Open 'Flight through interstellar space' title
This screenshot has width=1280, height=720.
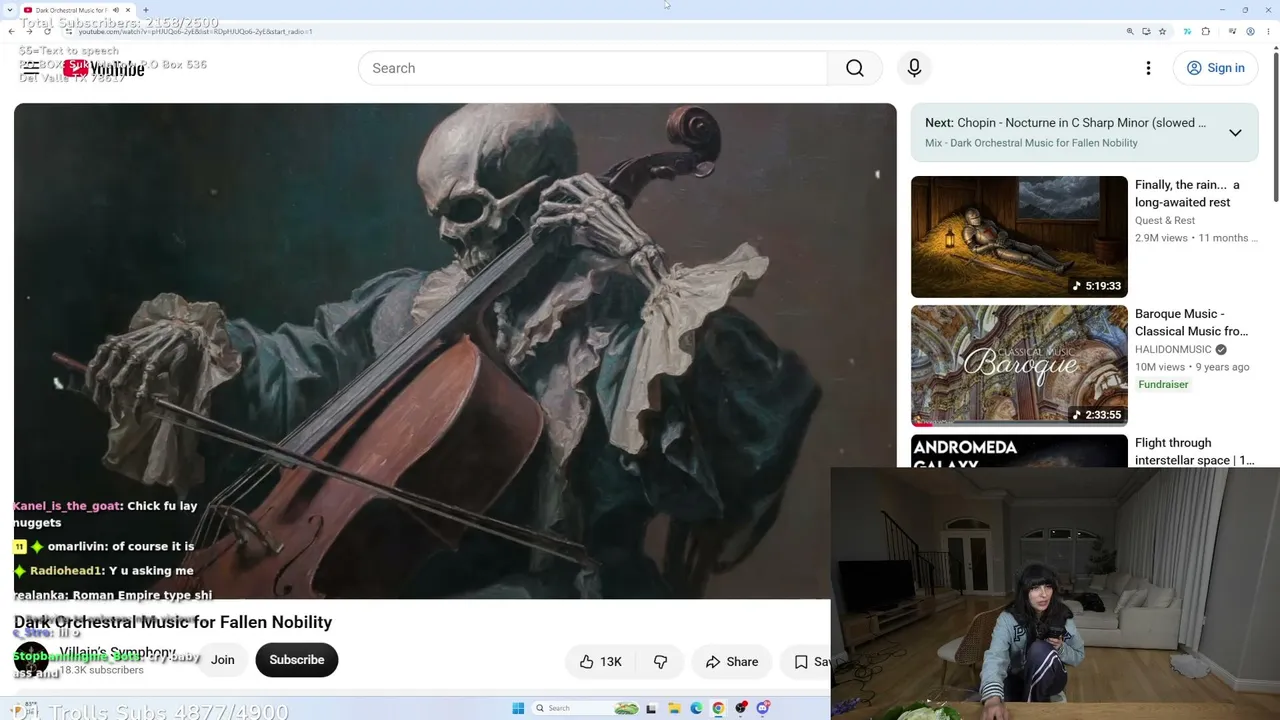[x=1195, y=451]
